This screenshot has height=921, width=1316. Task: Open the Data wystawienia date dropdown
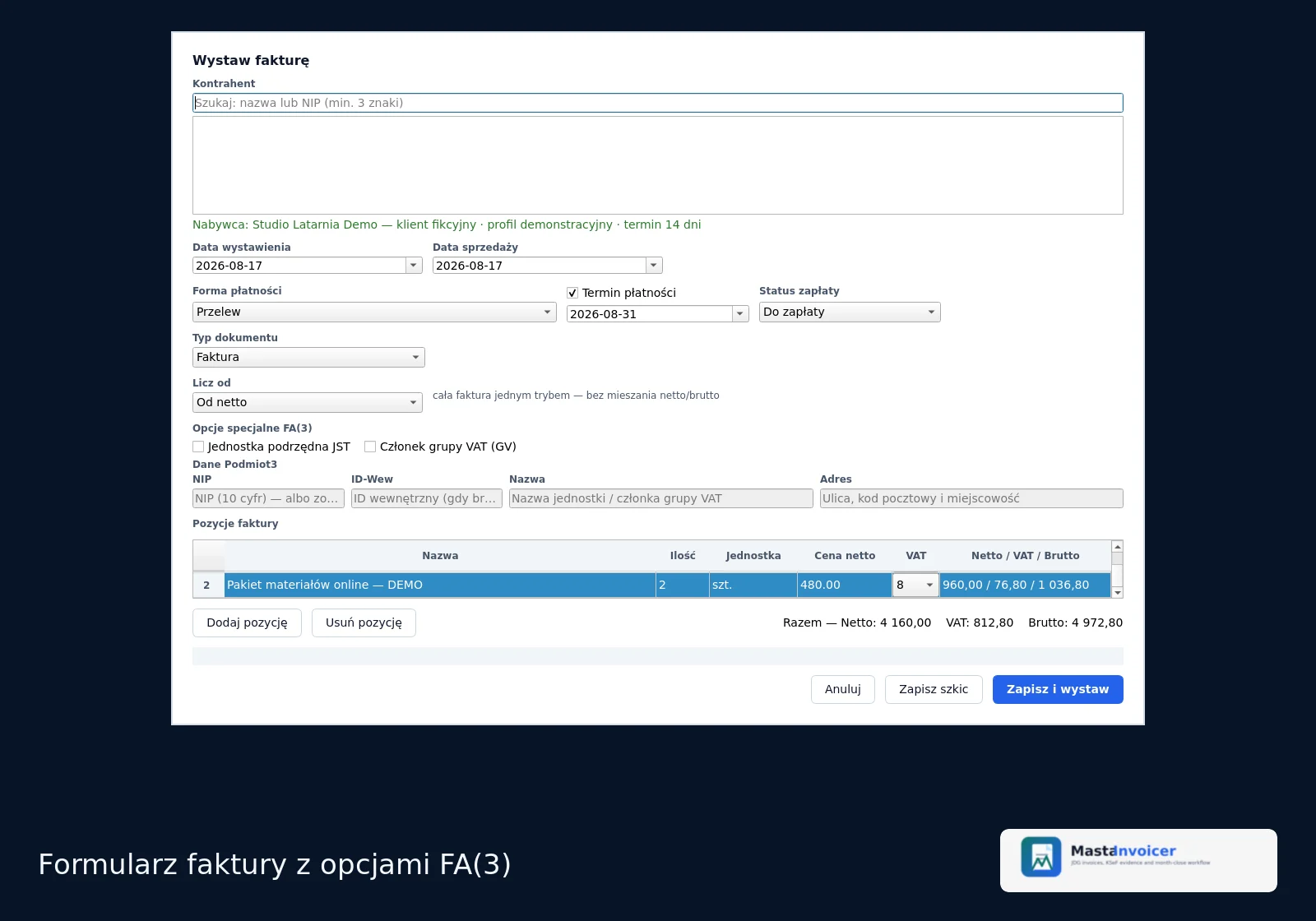414,266
